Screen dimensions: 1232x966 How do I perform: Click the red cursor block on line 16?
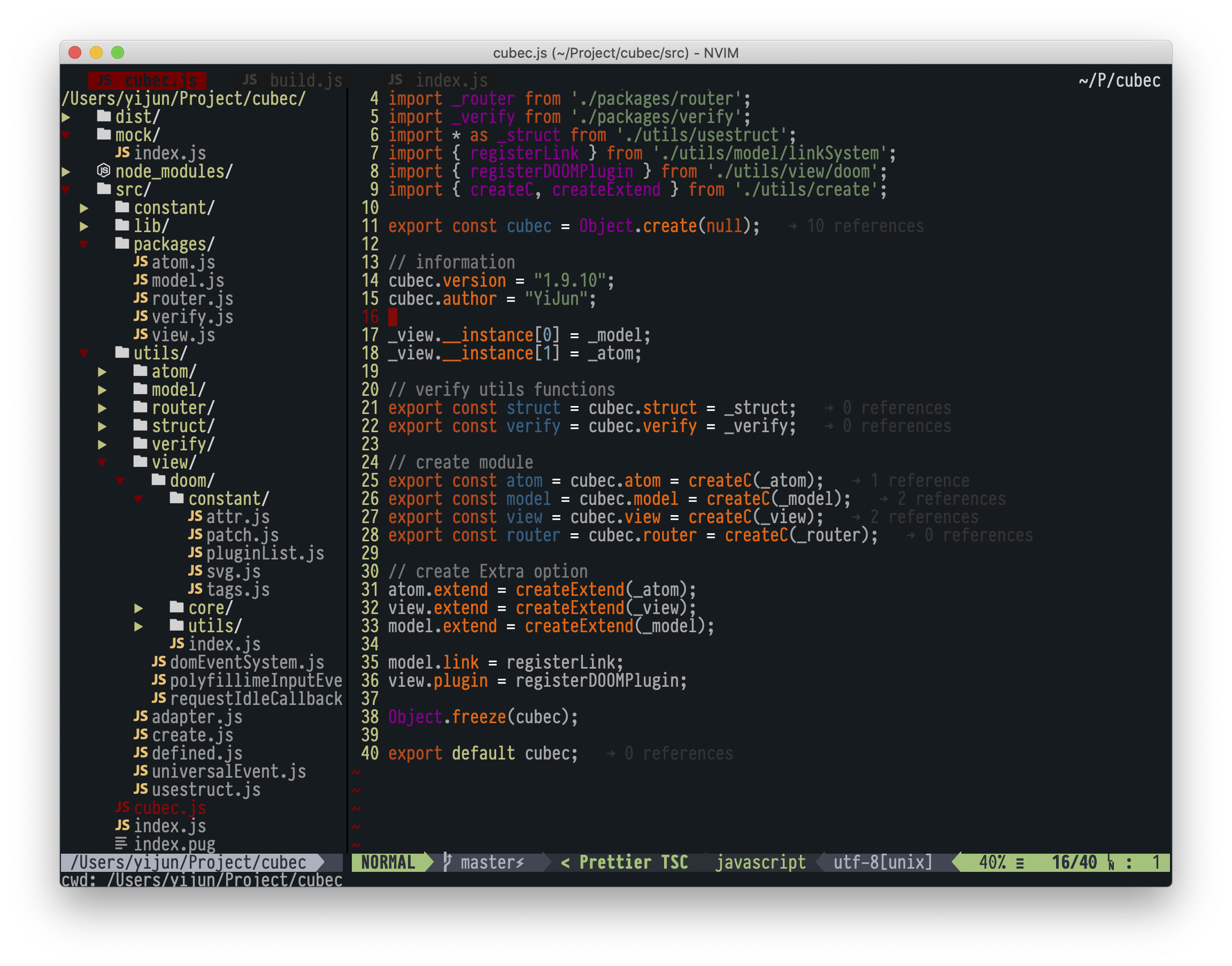click(x=393, y=317)
